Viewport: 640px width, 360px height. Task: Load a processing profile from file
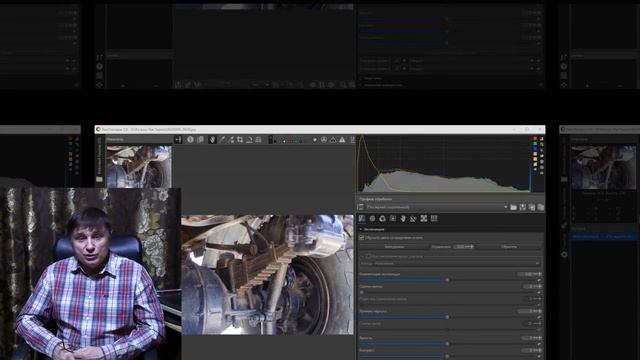pos(513,207)
